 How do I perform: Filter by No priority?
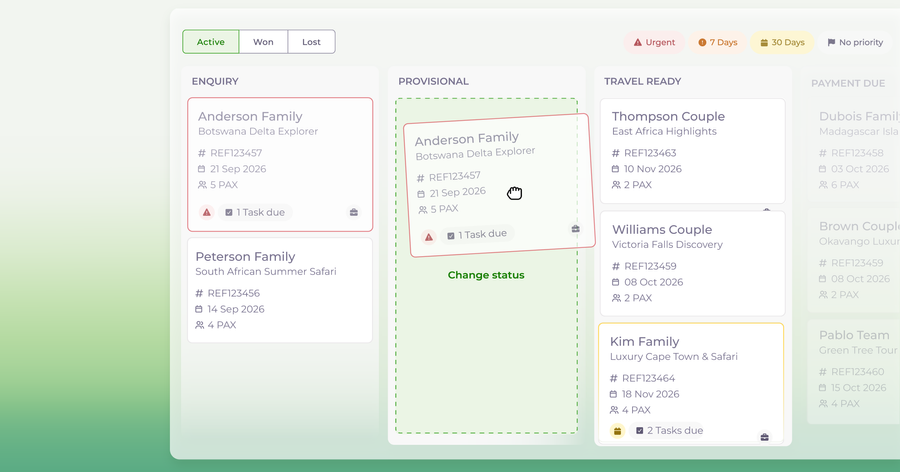855,42
